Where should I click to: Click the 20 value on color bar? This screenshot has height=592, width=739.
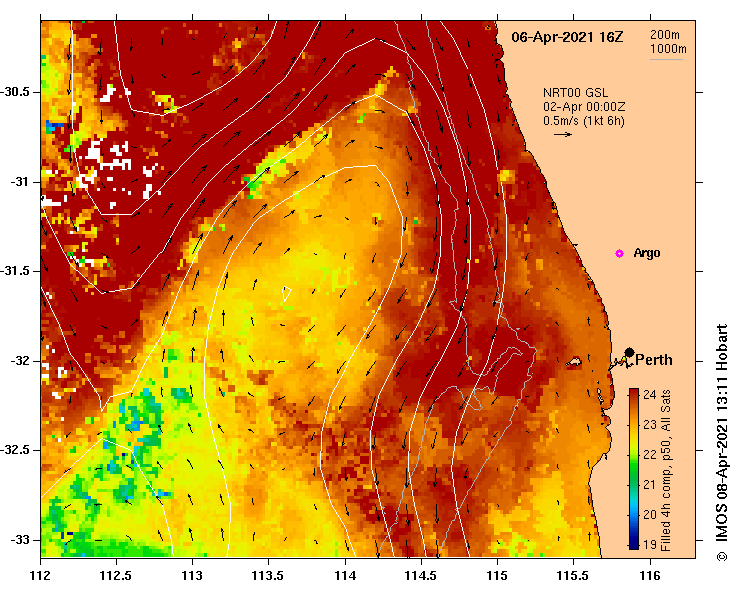click(x=649, y=514)
